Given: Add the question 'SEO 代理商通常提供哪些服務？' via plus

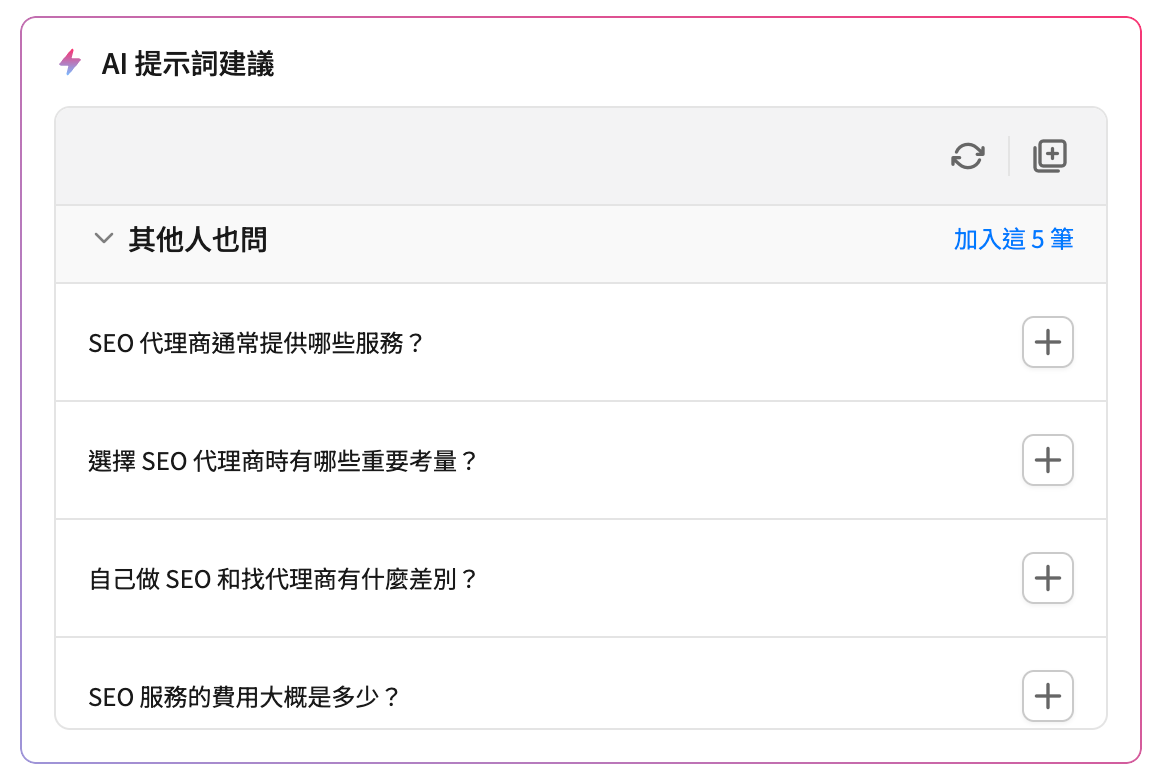Looking at the screenshot, I should coord(1048,342).
